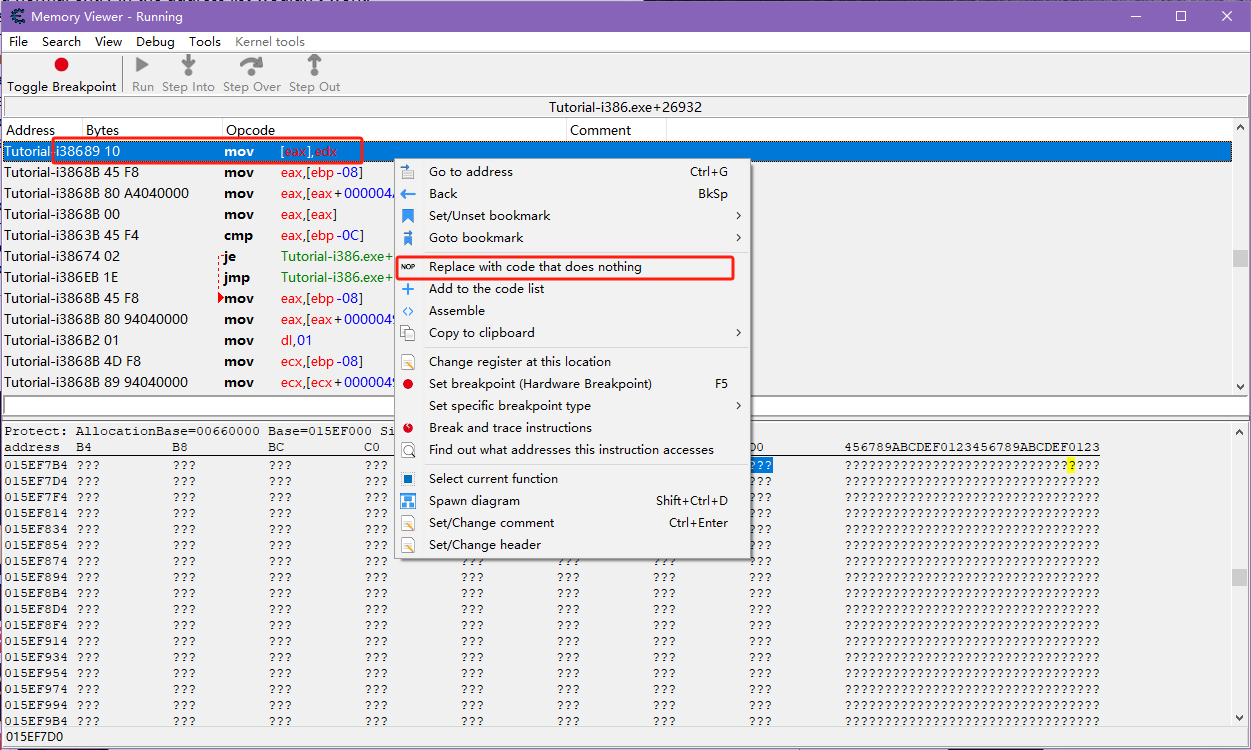Image resolution: width=1251 pixels, height=750 pixels.
Task: Select the highlighted mov [eax],edx row
Action: pos(617,152)
